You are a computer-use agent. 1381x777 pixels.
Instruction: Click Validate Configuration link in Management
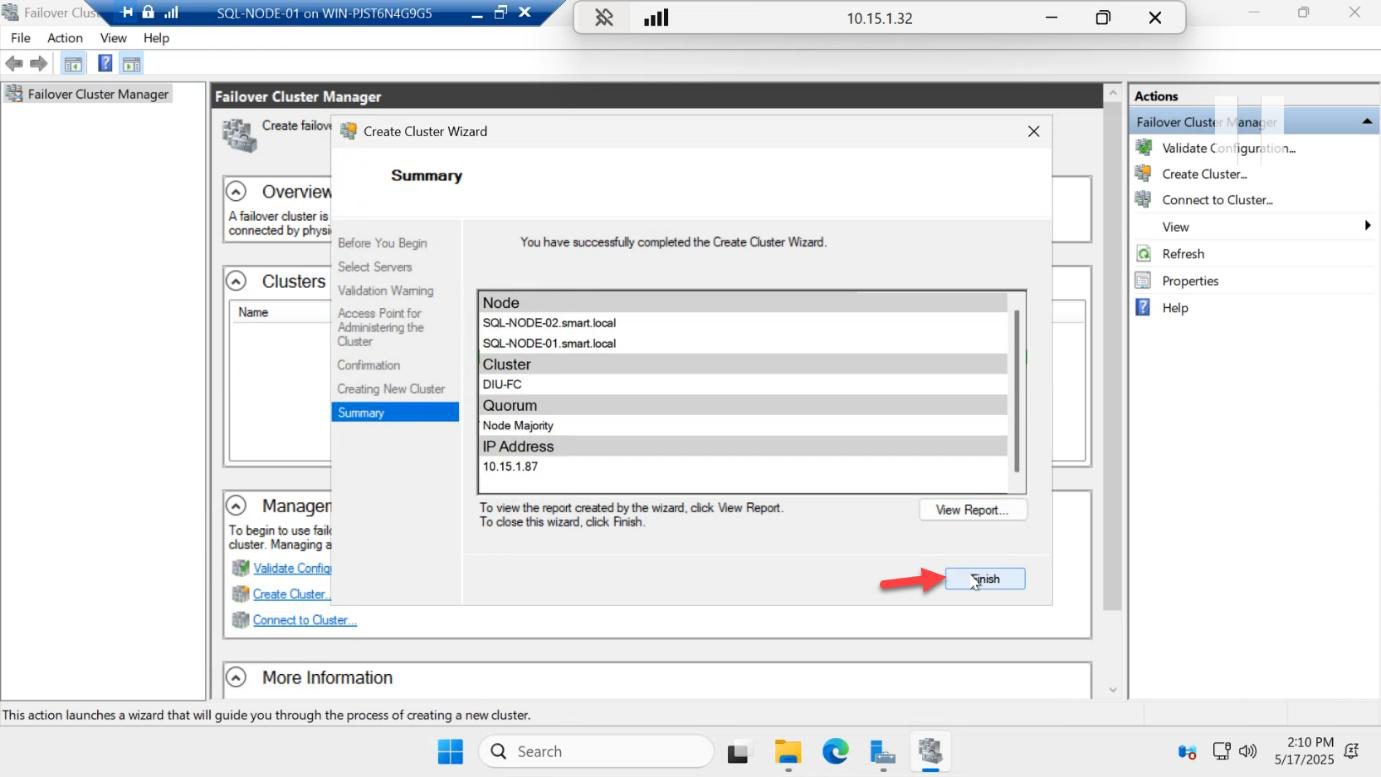pyautogui.click(x=292, y=568)
